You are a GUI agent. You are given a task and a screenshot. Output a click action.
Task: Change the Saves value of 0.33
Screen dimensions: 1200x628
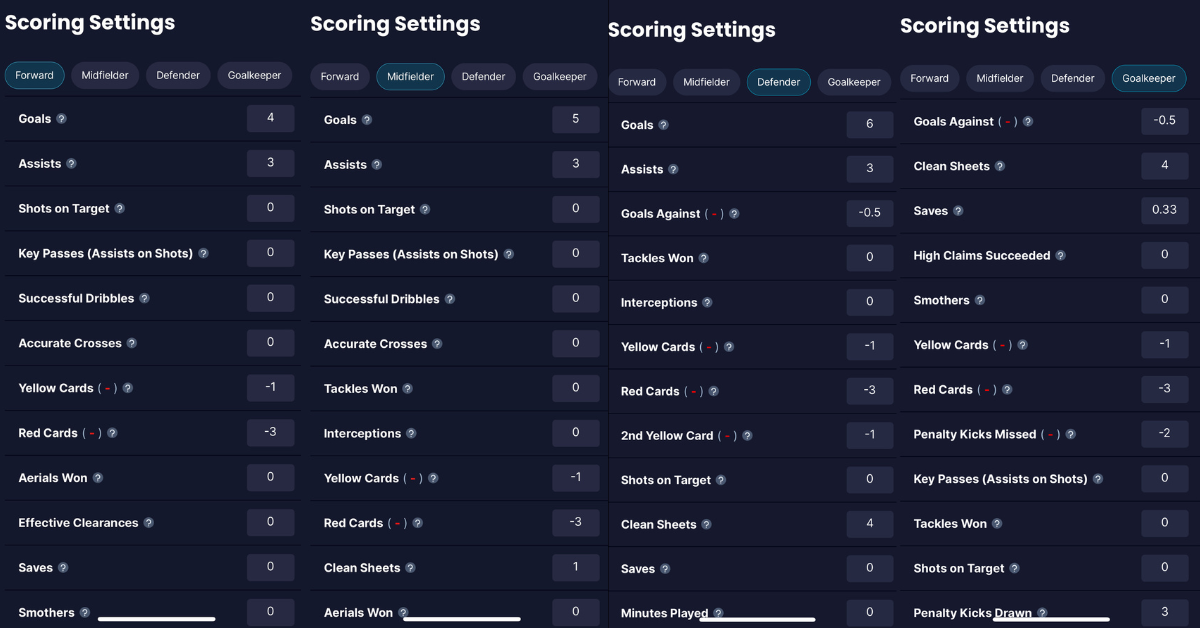1164,210
